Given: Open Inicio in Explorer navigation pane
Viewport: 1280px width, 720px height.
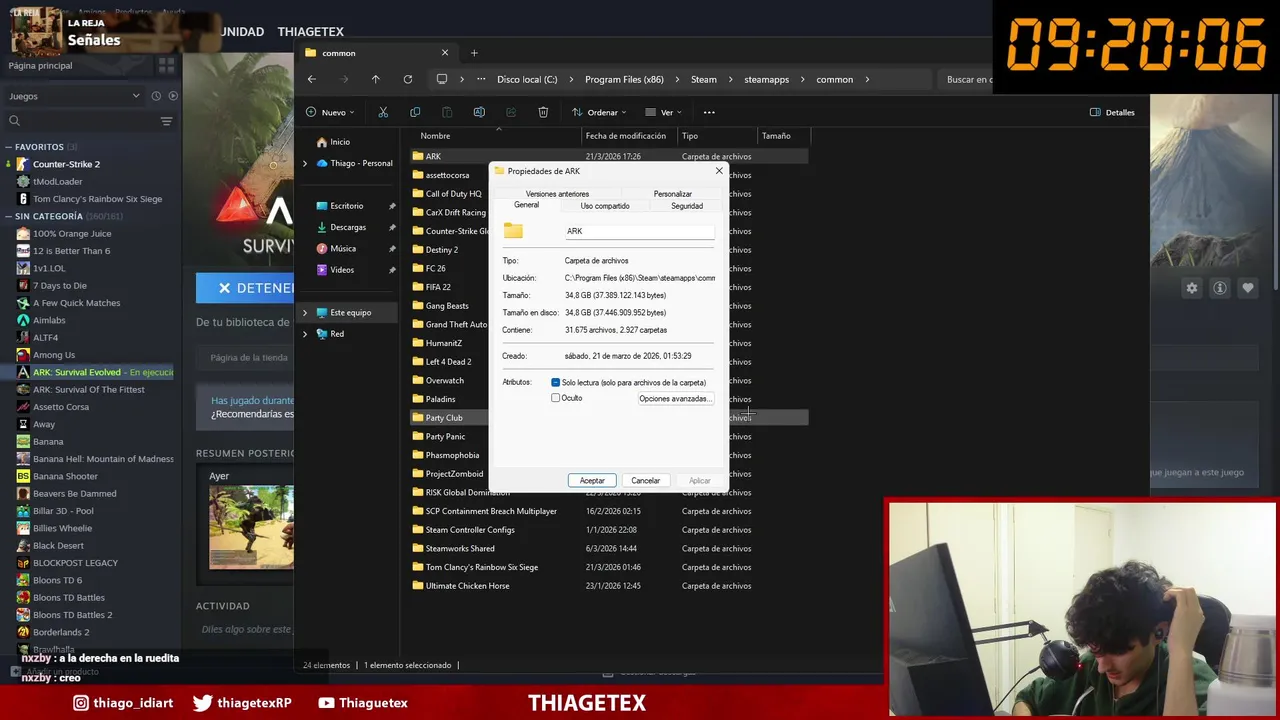Looking at the screenshot, I should [x=340, y=142].
